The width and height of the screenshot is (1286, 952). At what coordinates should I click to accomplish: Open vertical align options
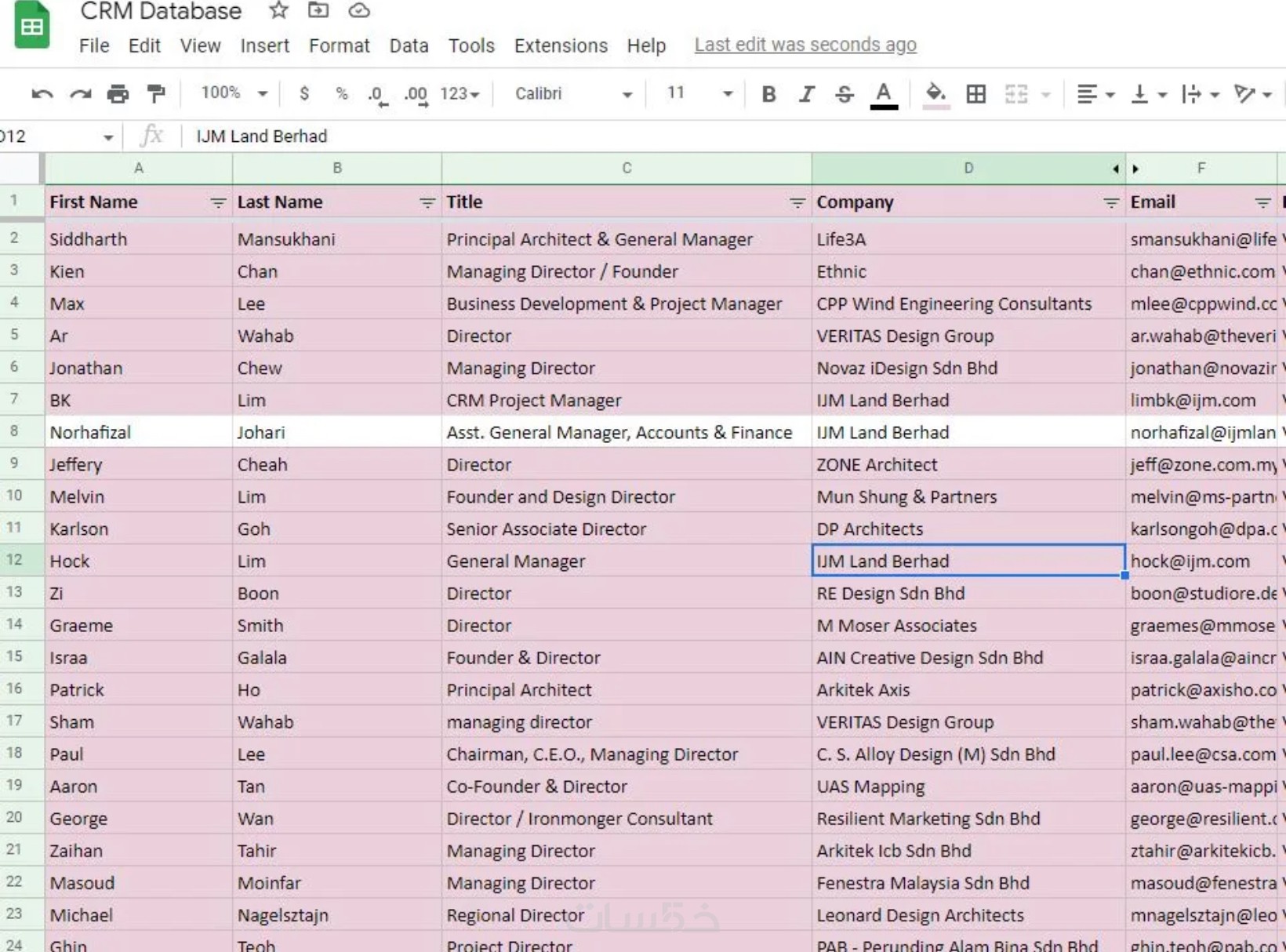[x=1149, y=94]
